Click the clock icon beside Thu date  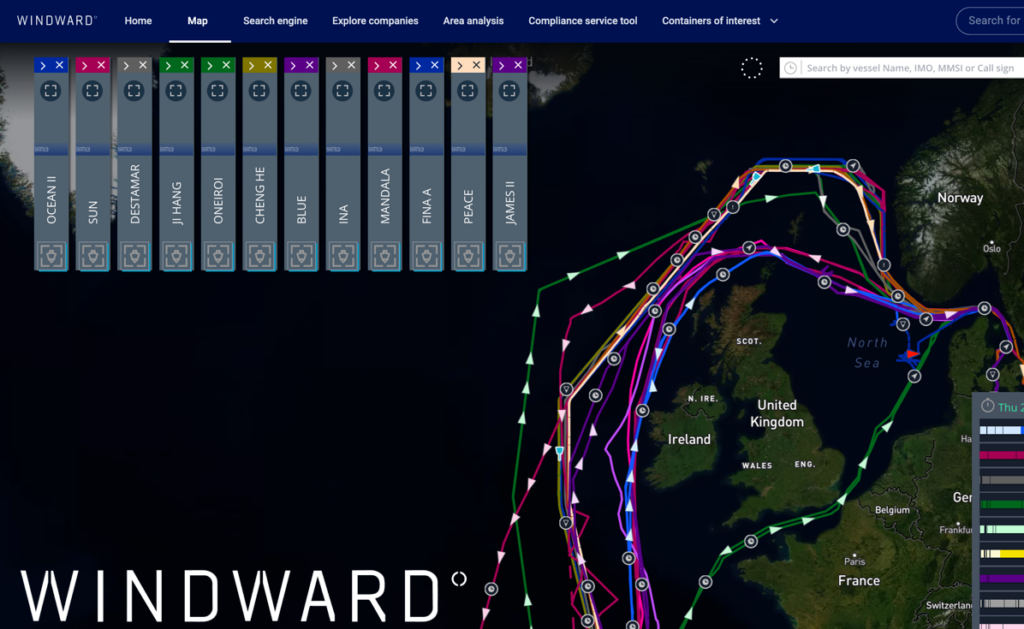tap(987, 406)
